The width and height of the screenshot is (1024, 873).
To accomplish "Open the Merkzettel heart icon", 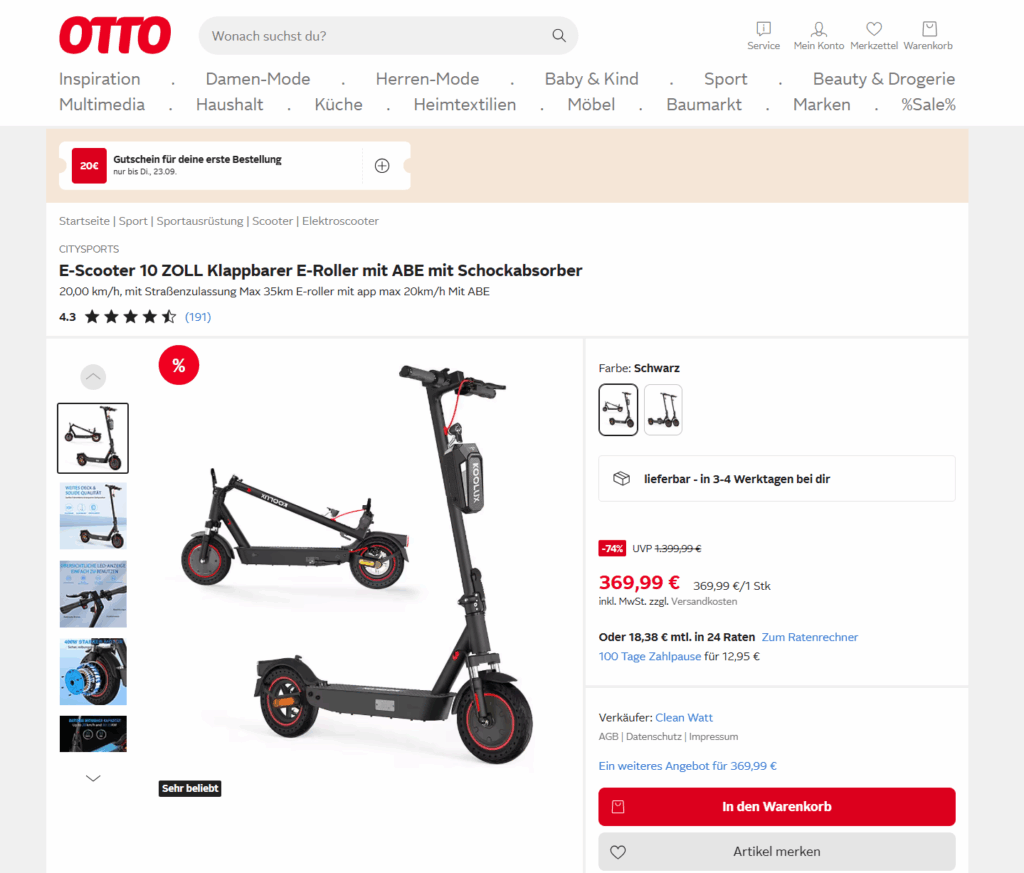I will click(874, 36).
